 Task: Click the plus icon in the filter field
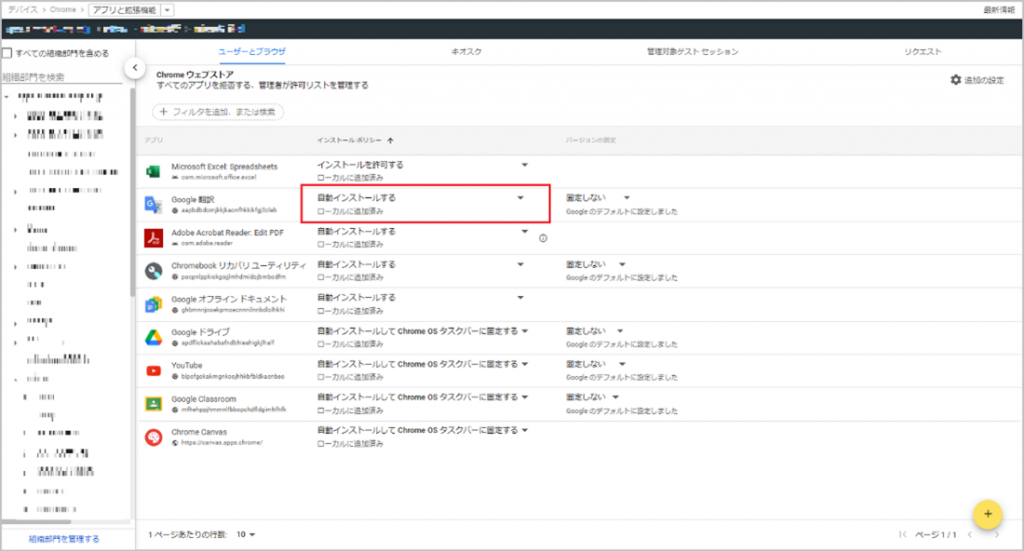pyautogui.click(x=164, y=112)
